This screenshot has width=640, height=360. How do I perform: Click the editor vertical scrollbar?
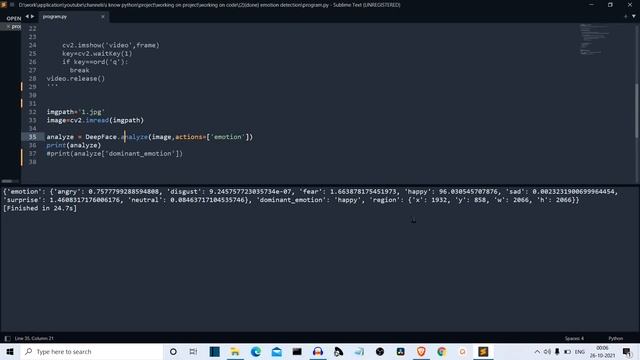[x=637, y=110]
